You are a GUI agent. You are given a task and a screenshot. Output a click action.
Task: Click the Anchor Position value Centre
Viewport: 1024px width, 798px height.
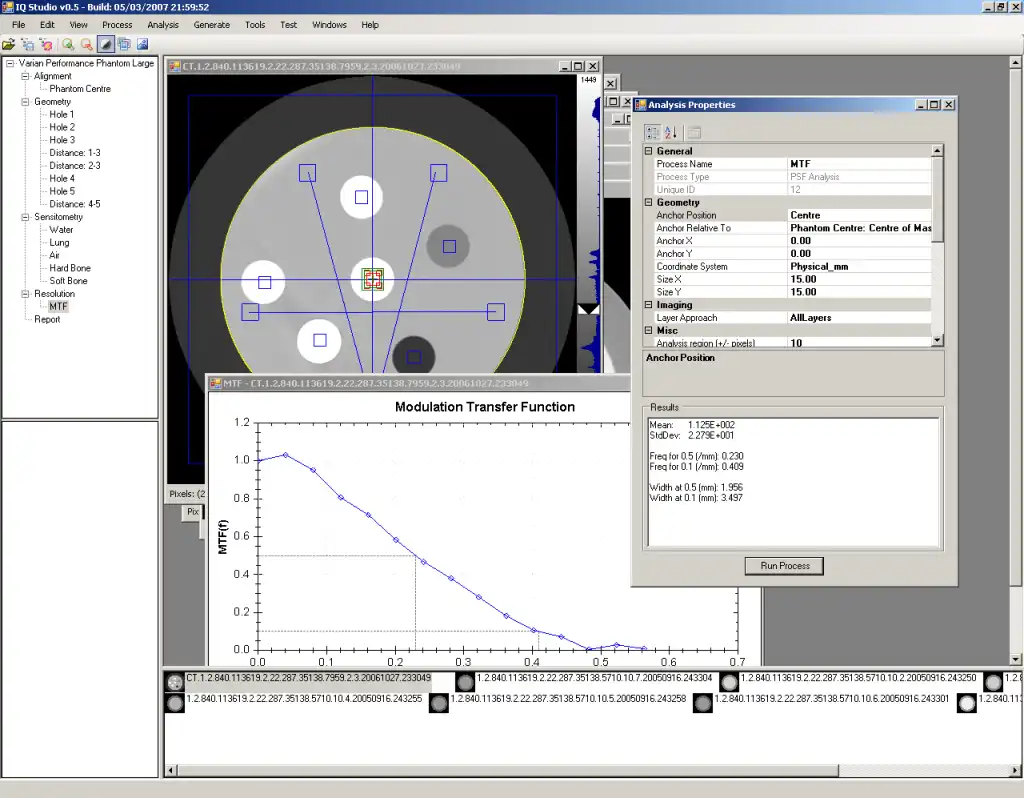pos(860,215)
